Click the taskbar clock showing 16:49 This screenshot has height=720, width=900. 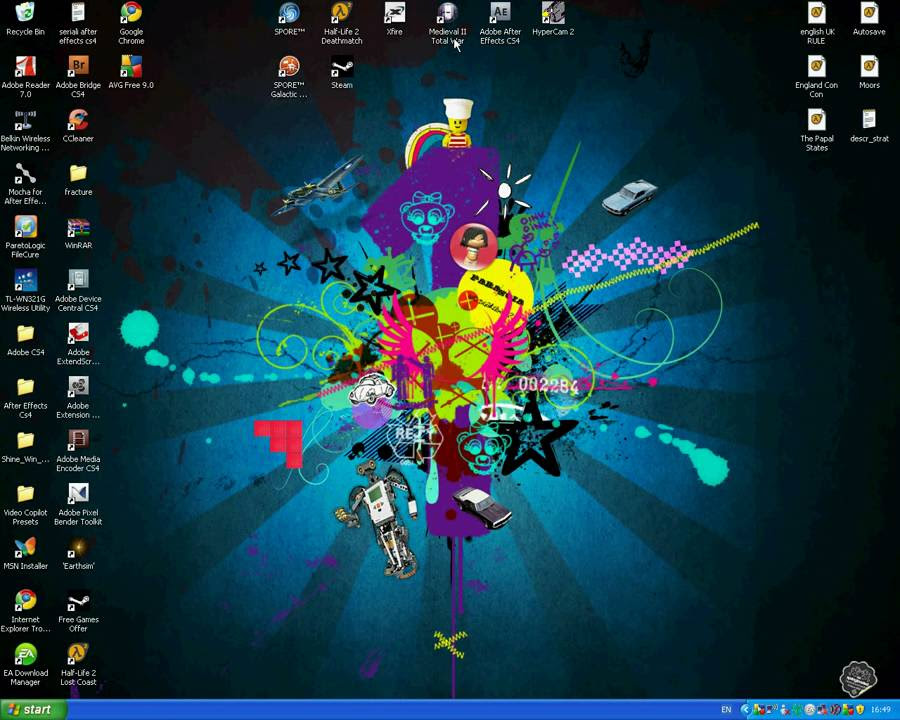coord(880,710)
